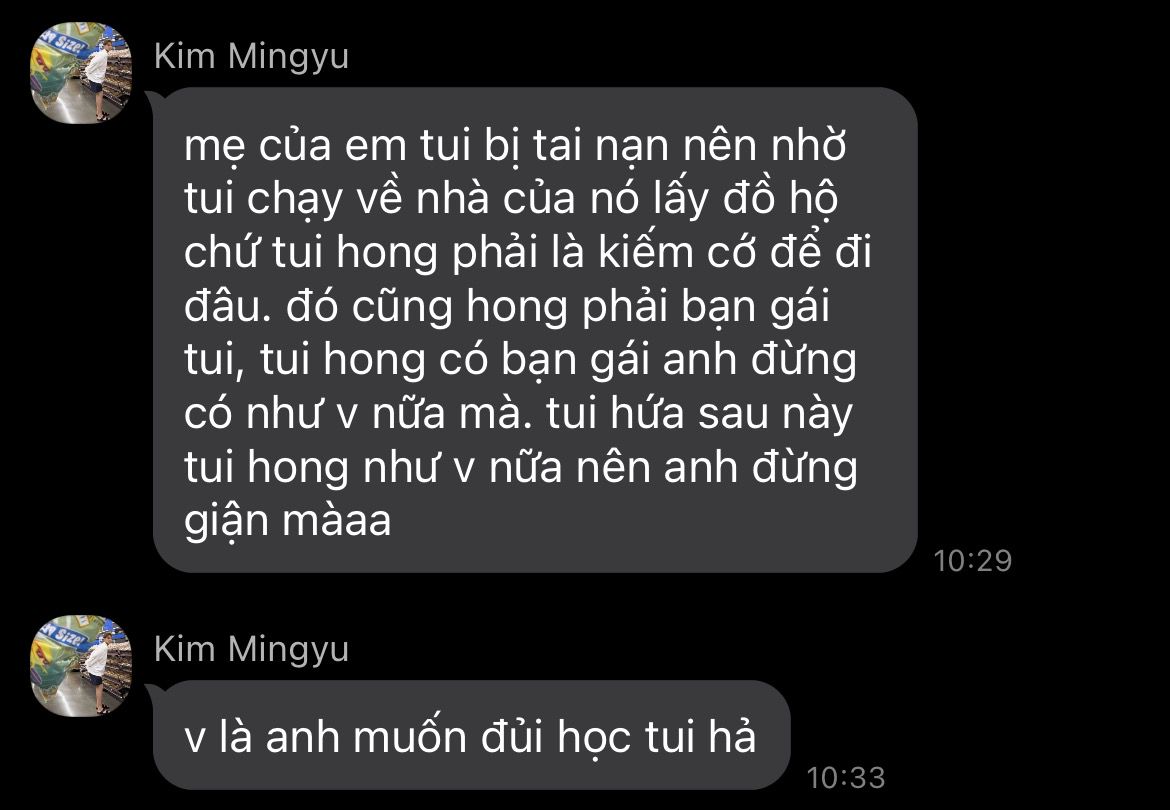Click the line "chứ tui hong phải là kiếm cớ để đi"
This screenshot has width=1170, height=810.
(x=528, y=253)
